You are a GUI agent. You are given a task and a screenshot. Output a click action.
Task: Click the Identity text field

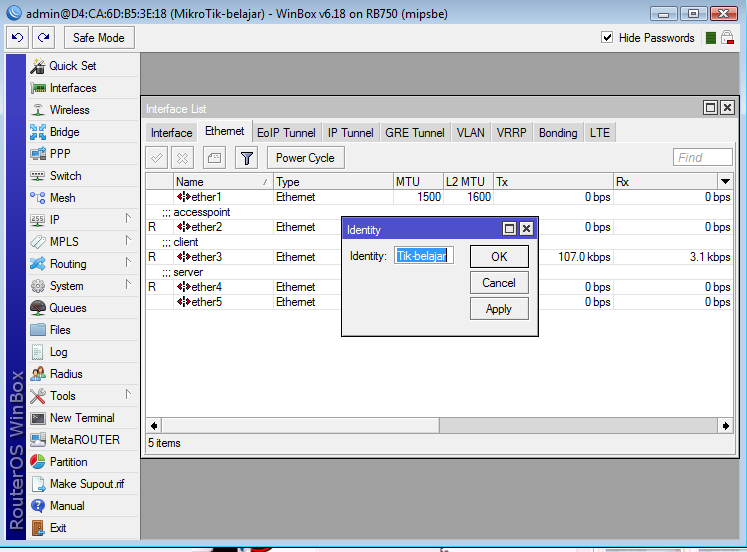[x=424, y=256]
